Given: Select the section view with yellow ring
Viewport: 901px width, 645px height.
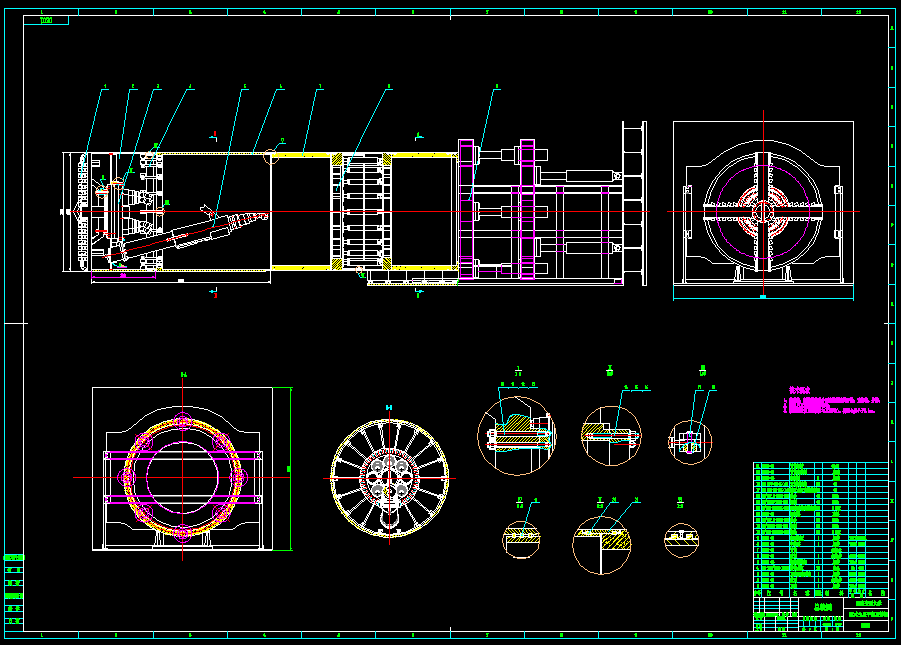Looking at the screenshot, I should coord(182,469).
